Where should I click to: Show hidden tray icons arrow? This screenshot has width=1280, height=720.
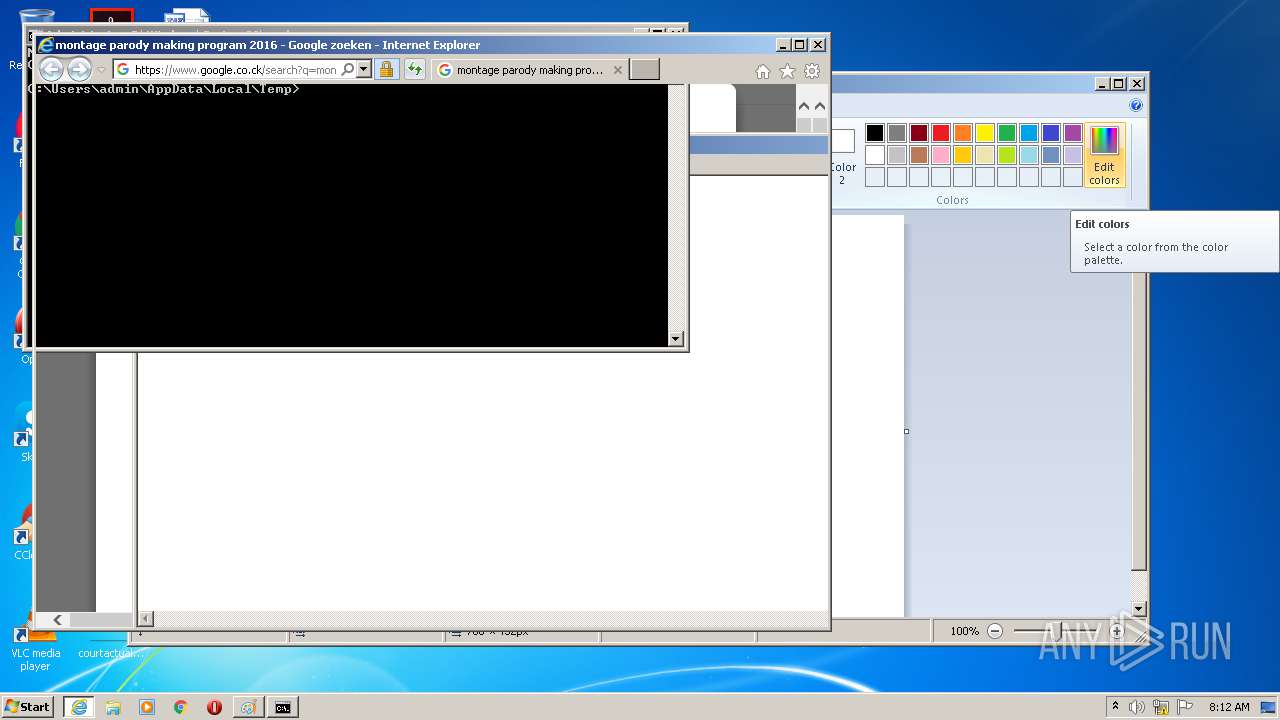pos(1115,706)
